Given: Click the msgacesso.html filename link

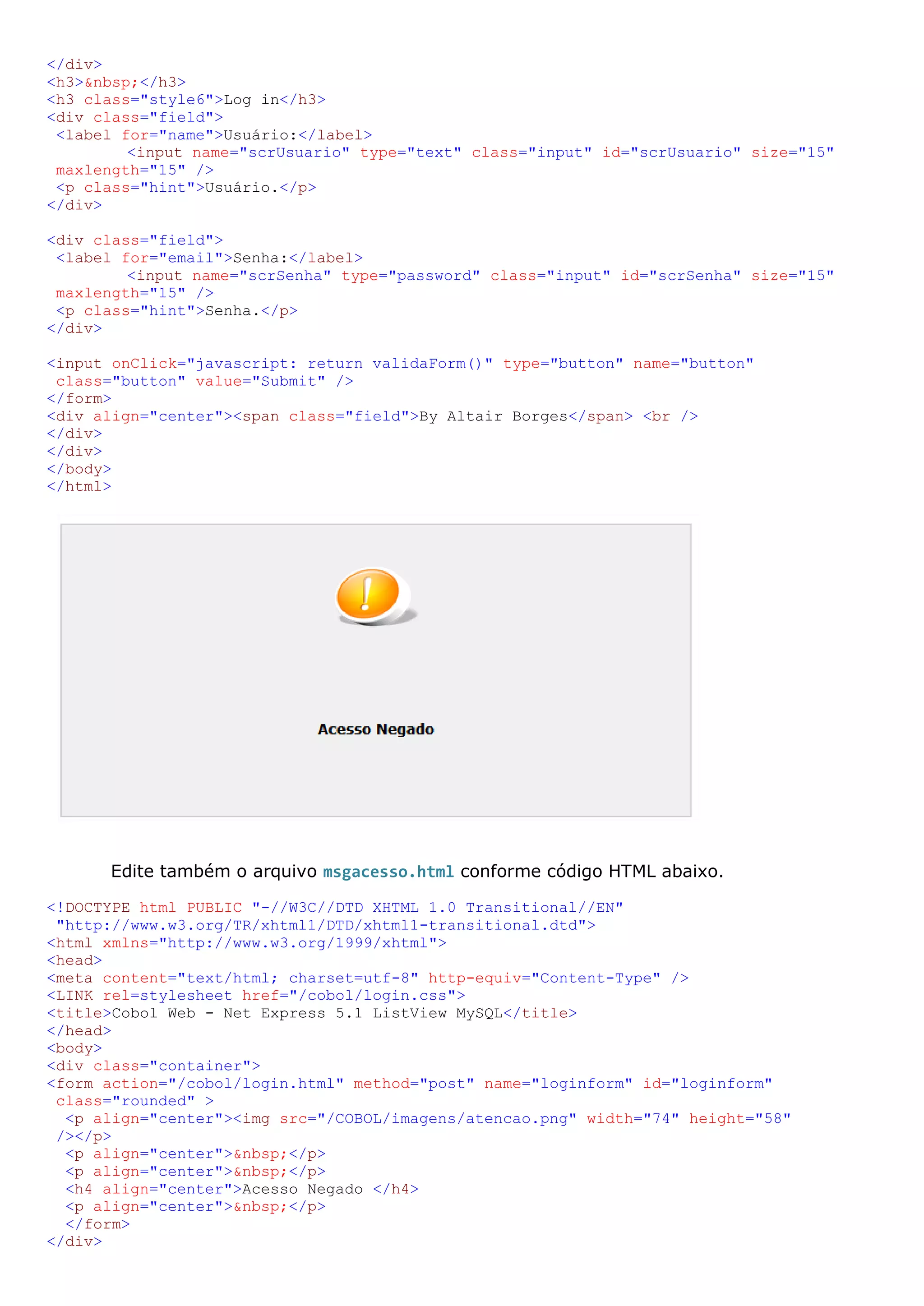Looking at the screenshot, I should tap(388, 872).
